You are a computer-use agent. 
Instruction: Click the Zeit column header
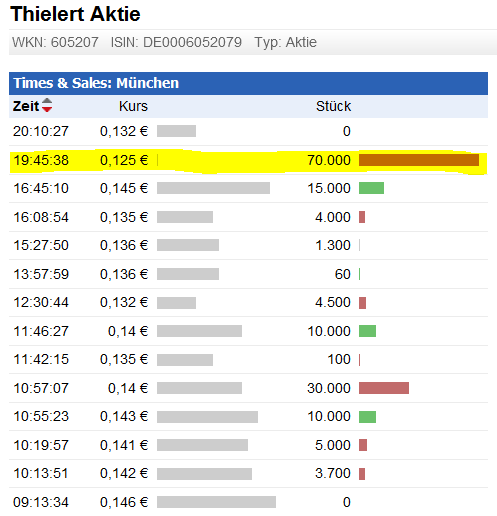pos(26,106)
